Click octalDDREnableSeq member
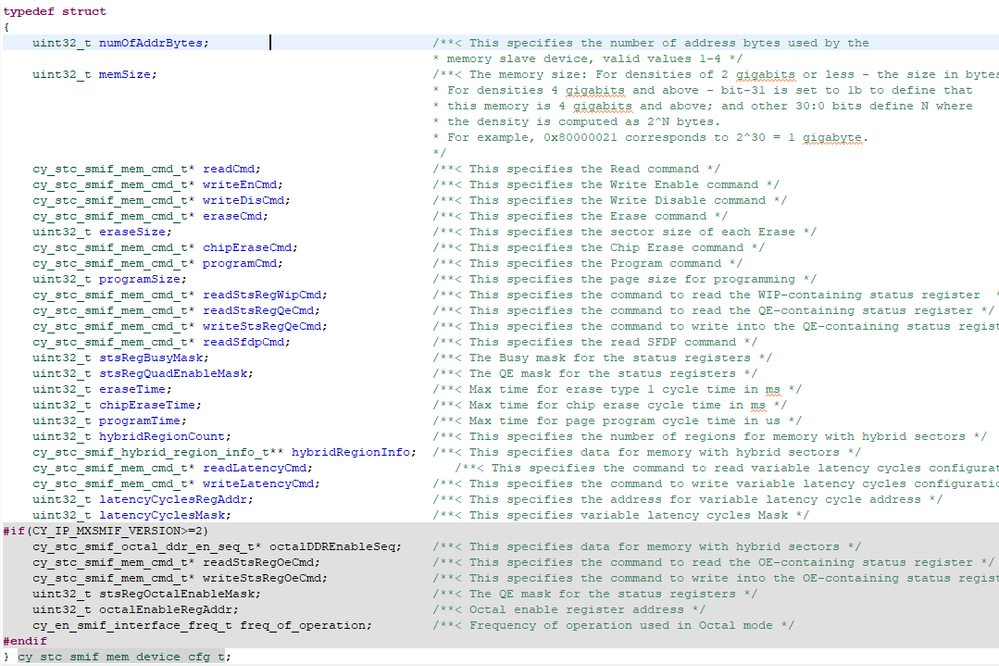The width and height of the screenshot is (999, 666). pos(332,547)
